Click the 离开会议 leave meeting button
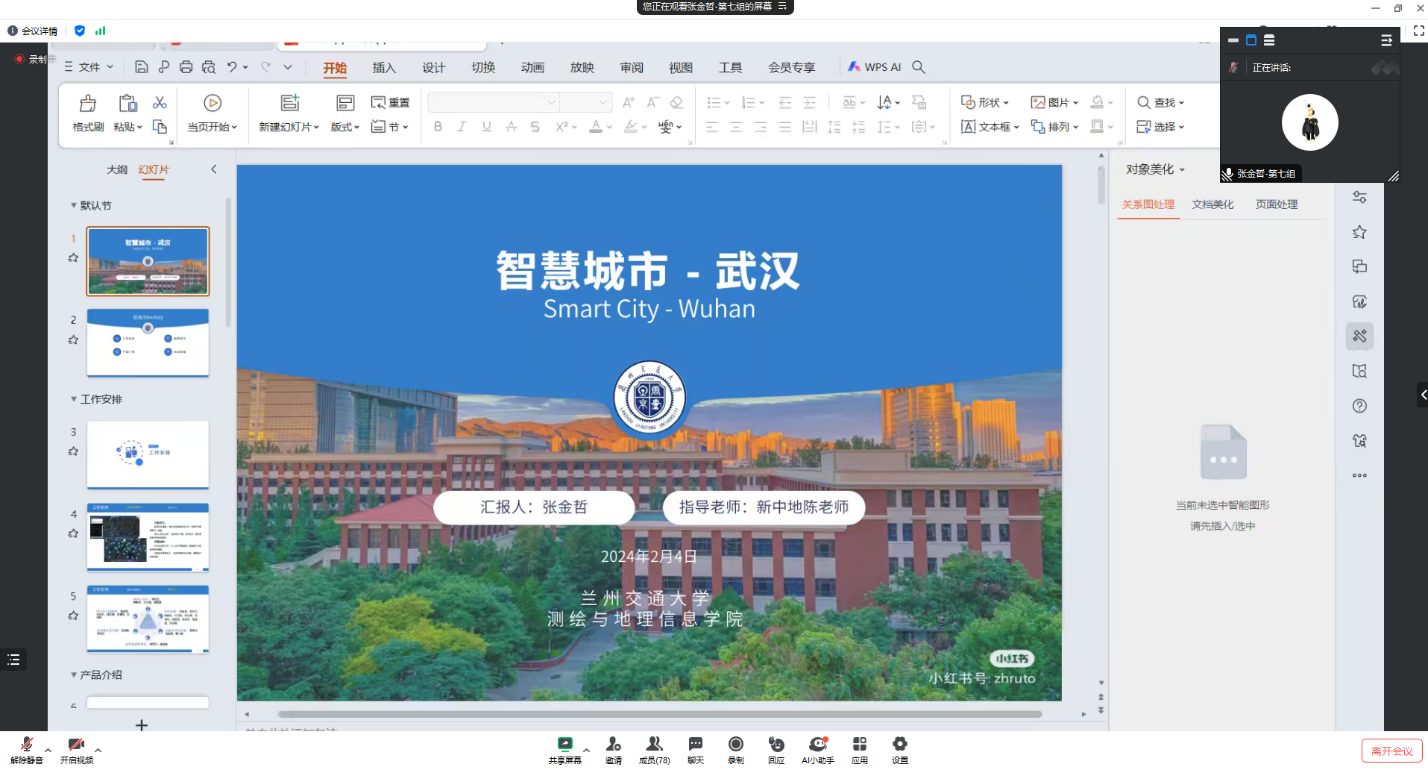Image resolution: width=1428 pixels, height=770 pixels. coord(1391,751)
